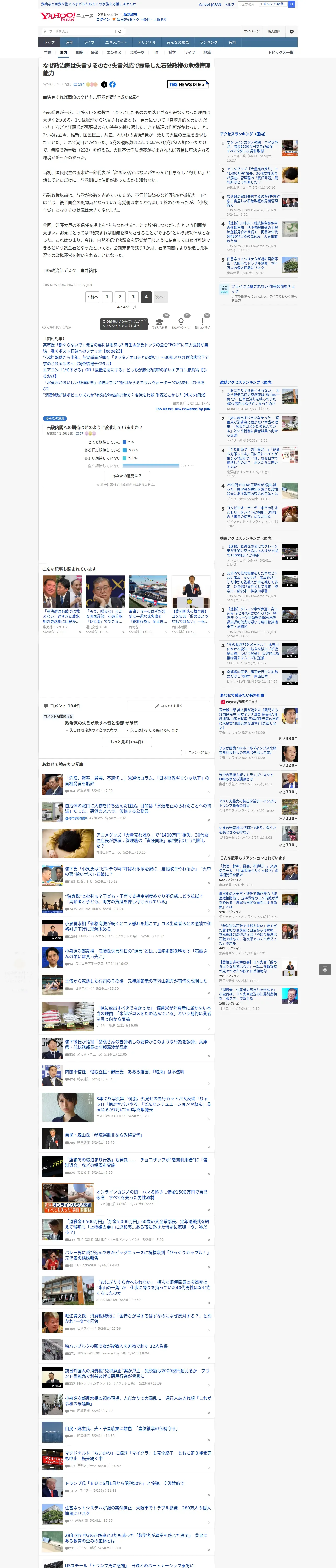This screenshot has width=336, height=1568.
Task: Open settings gear next to 購入履歴
Action: pyautogui.click(x=292, y=31)
